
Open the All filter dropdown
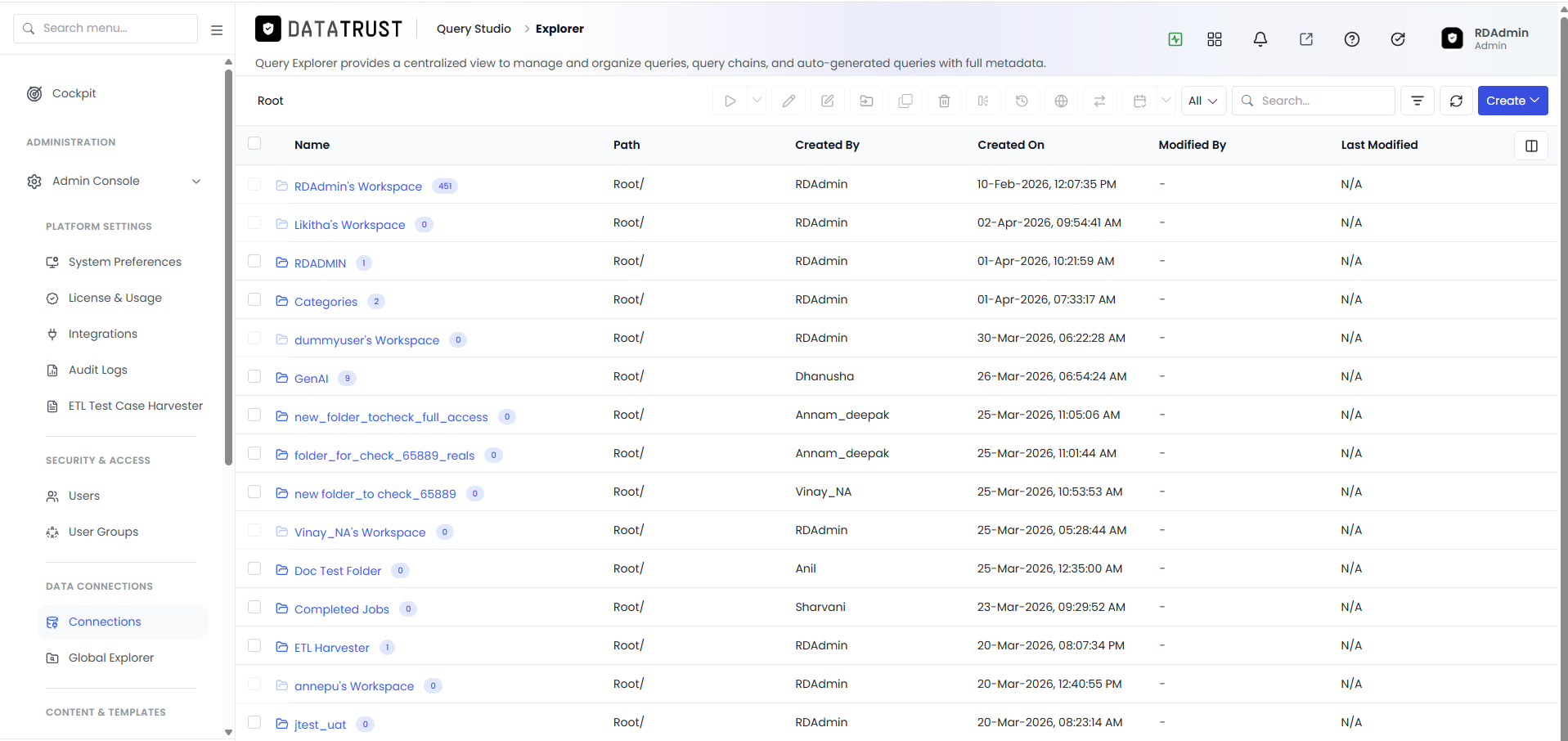point(1203,101)
